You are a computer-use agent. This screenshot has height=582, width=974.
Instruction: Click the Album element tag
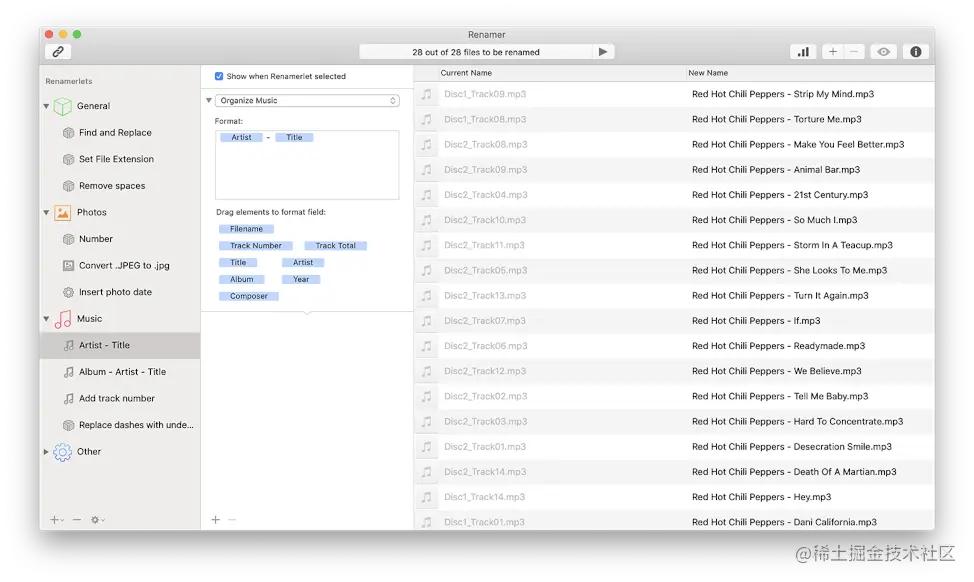241,279
